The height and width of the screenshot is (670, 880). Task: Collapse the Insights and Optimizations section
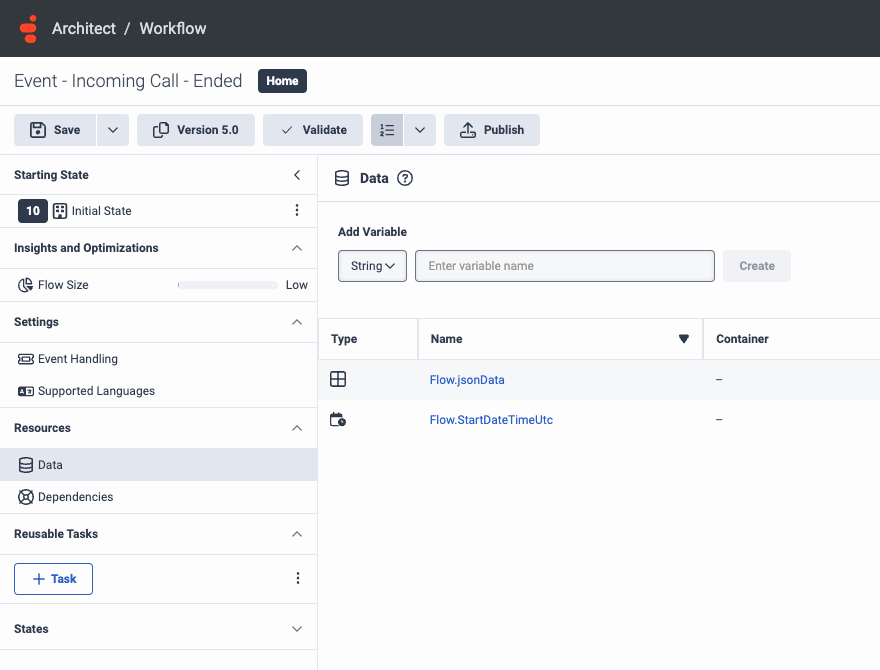(x=296, y=248)
